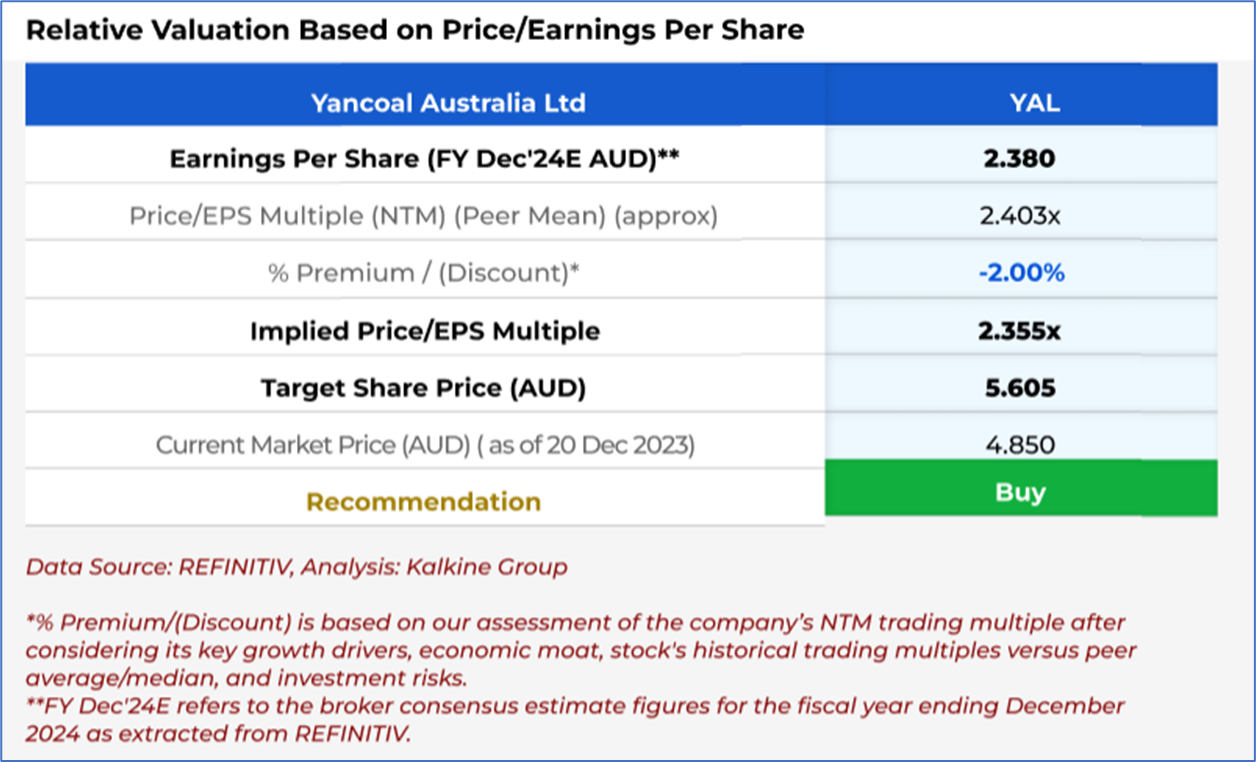This screenshot has height=762, width=1256.
Task: Select the Price/EPS Multiple (NTM) label
Action: click(x=423, y=215)
